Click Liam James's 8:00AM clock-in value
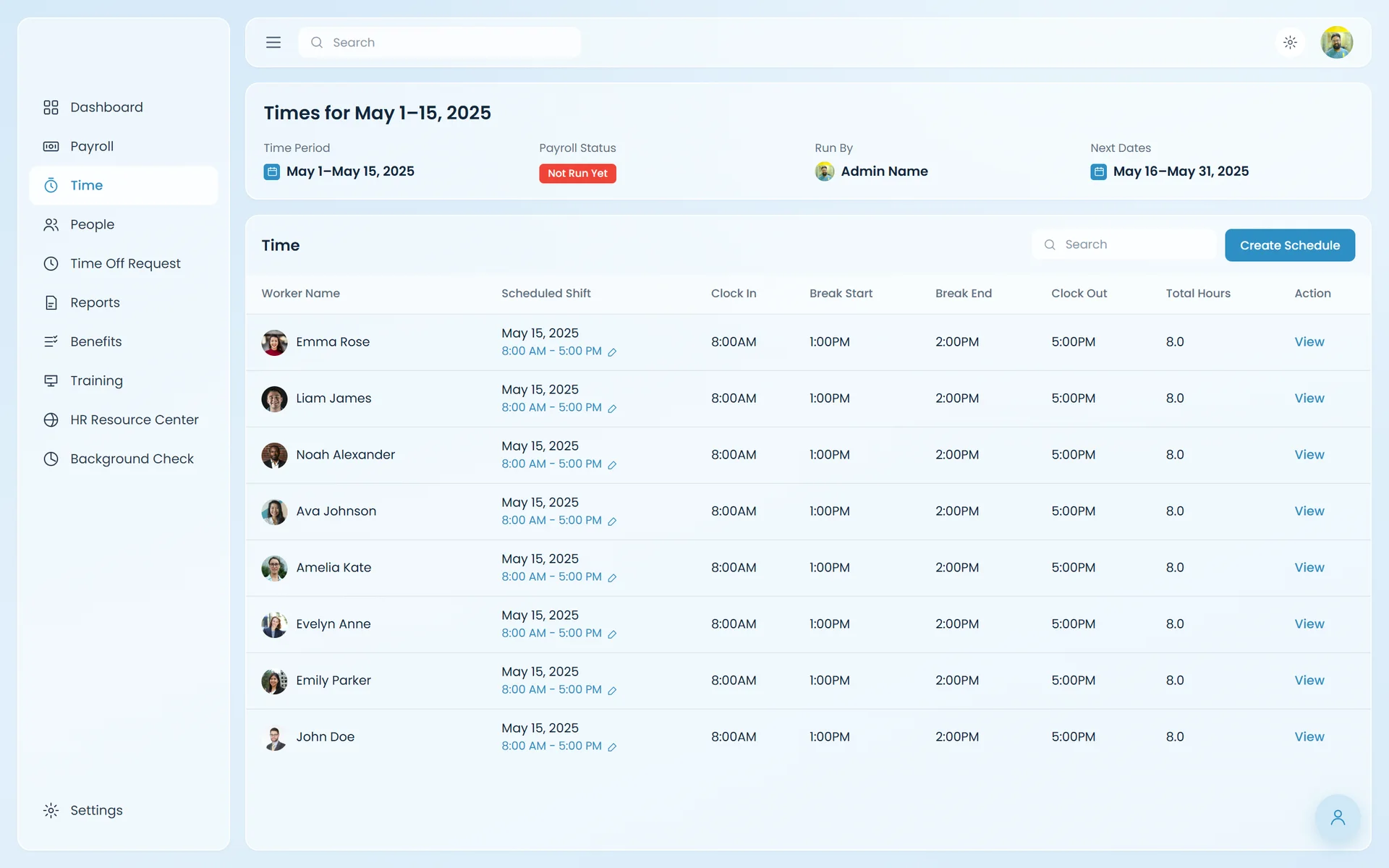This screenshot has width=1389, height=868. [x=734, y=399]
